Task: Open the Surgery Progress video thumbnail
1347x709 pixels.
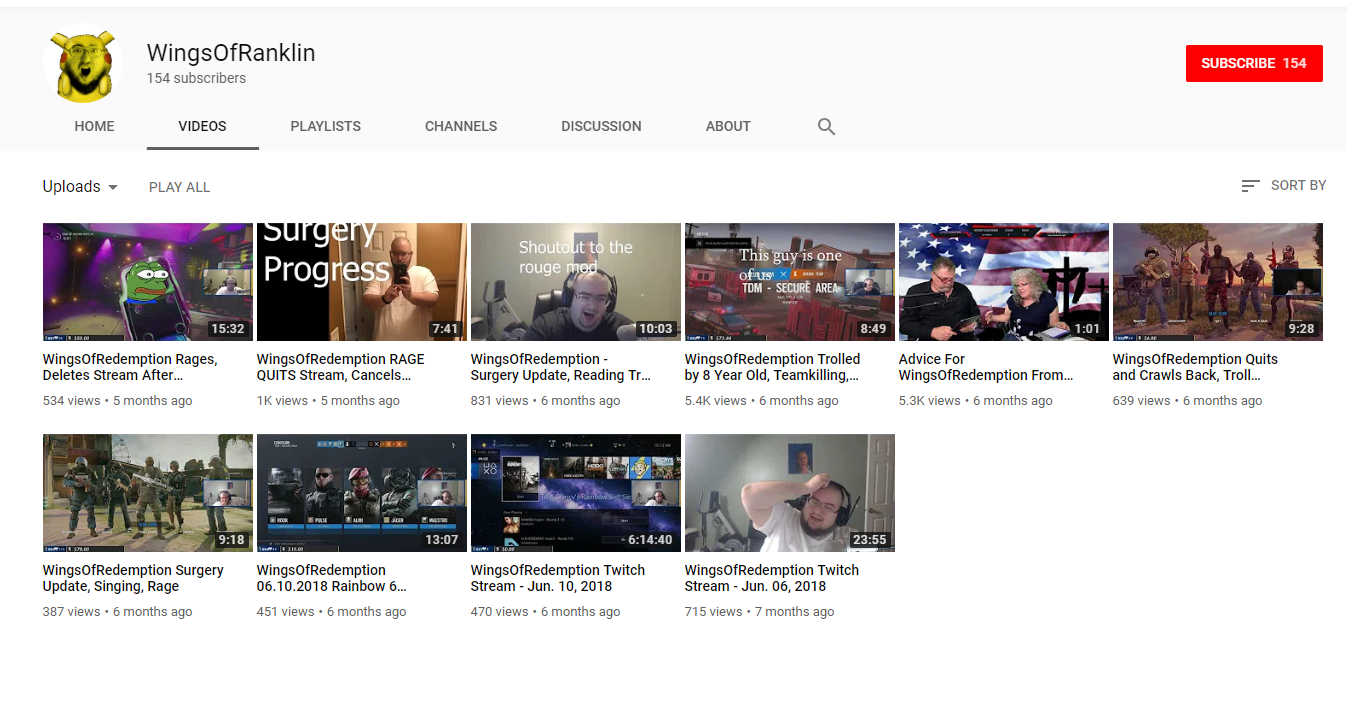Action: 362,282
